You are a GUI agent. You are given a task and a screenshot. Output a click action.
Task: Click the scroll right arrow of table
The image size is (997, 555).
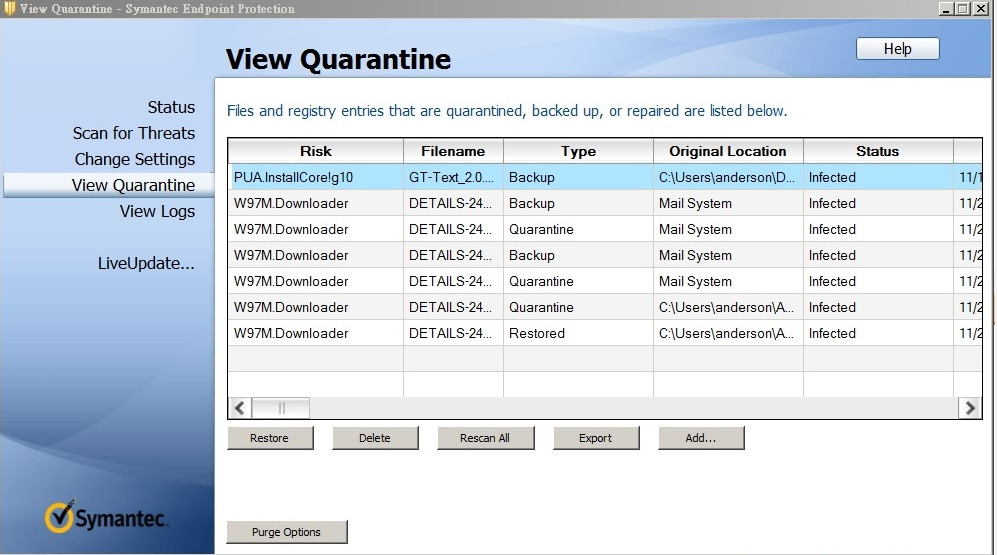pyautogui.click(x=970, y=408)
